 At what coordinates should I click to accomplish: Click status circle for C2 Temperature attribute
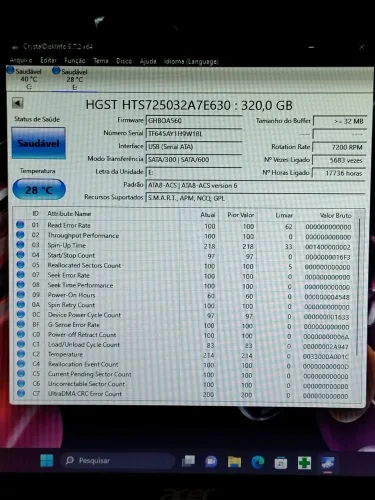click(x=21, y=354)
